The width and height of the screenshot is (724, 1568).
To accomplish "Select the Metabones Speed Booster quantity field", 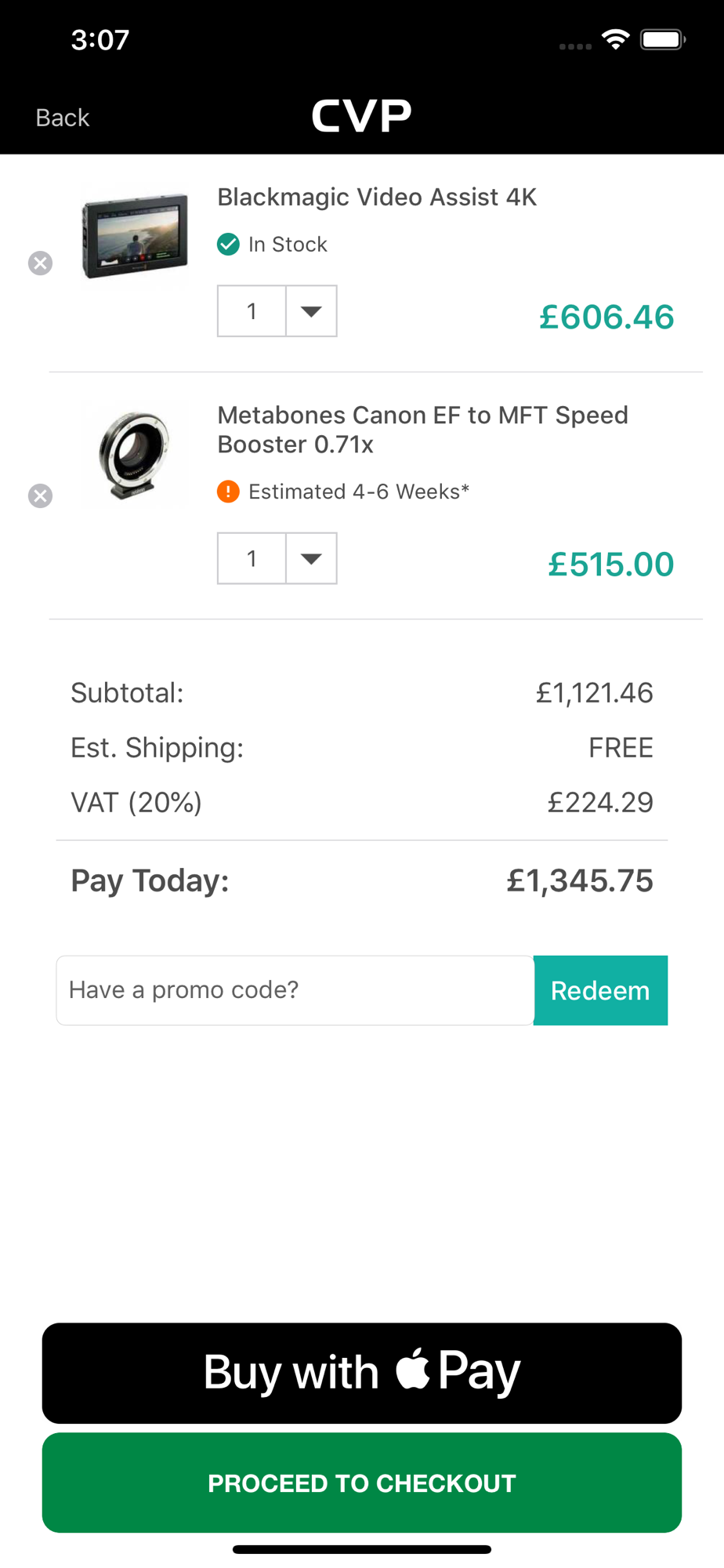I will click(252, 559).
